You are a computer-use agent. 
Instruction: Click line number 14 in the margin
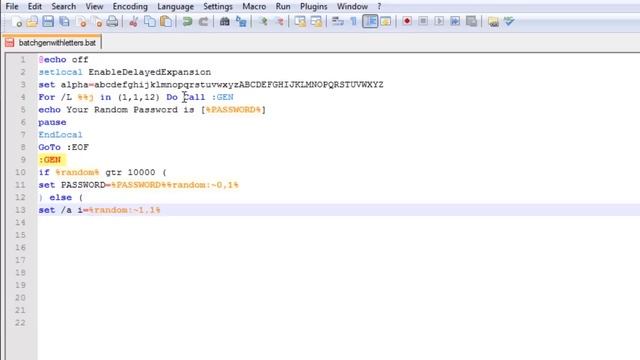[x=20, y=222]
